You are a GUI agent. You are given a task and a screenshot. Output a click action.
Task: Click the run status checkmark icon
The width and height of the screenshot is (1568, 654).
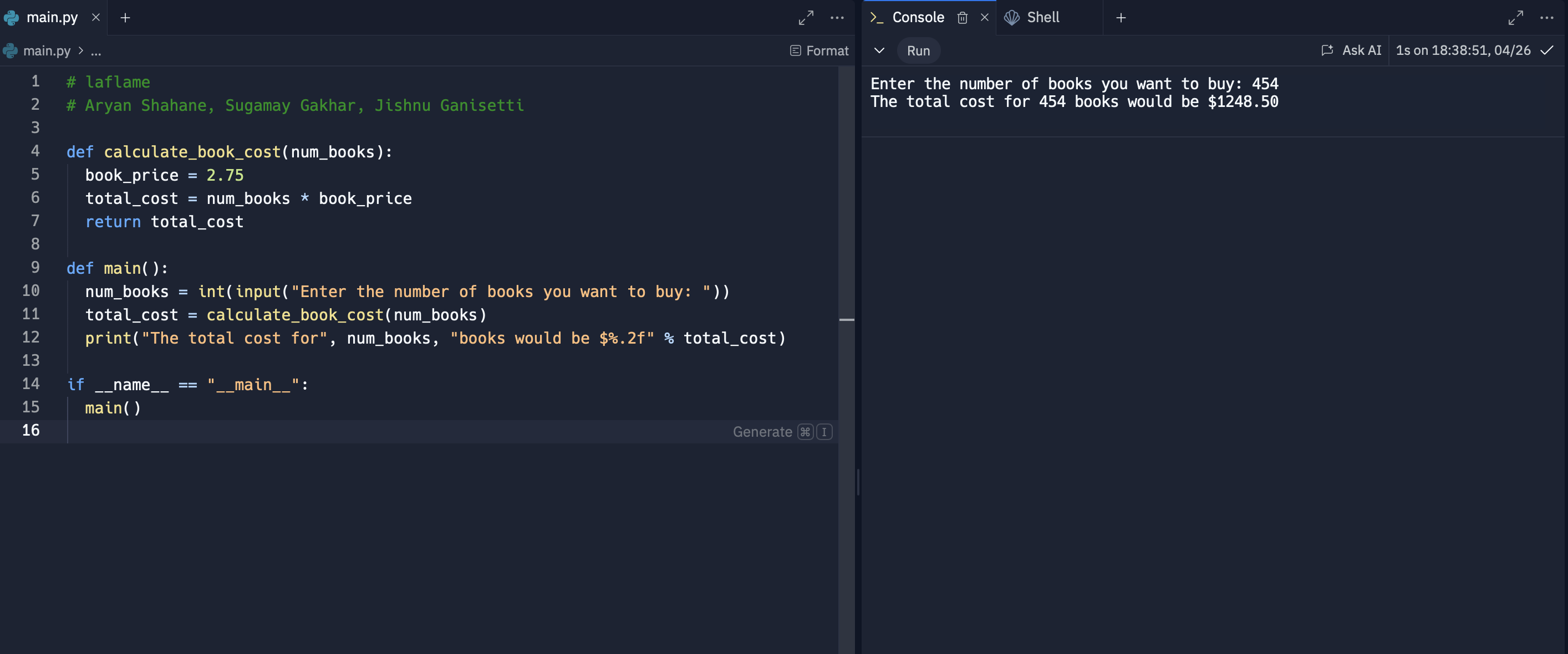(1547, 50)
